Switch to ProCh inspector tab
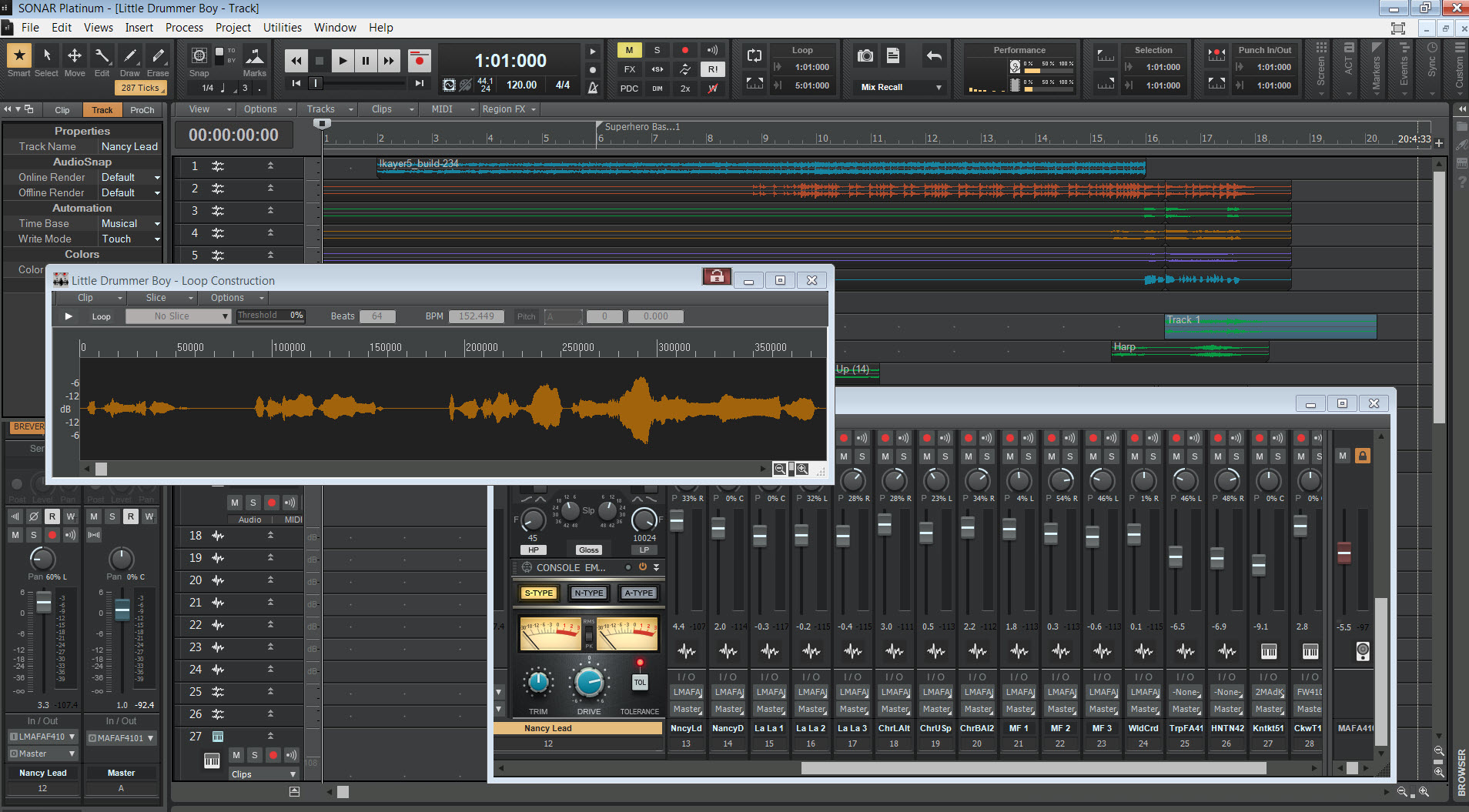This screenshot has width=1469, height=812. (142, 110)
